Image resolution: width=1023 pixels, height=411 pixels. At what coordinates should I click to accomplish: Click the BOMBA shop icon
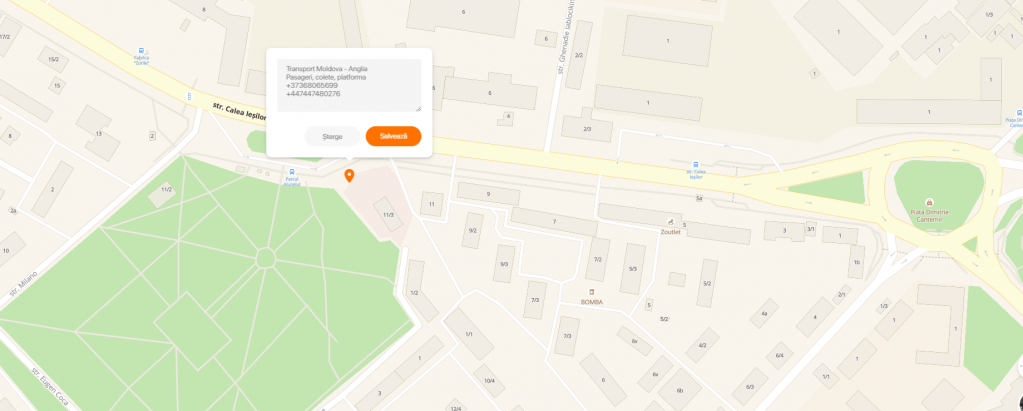tap(592, 292)
